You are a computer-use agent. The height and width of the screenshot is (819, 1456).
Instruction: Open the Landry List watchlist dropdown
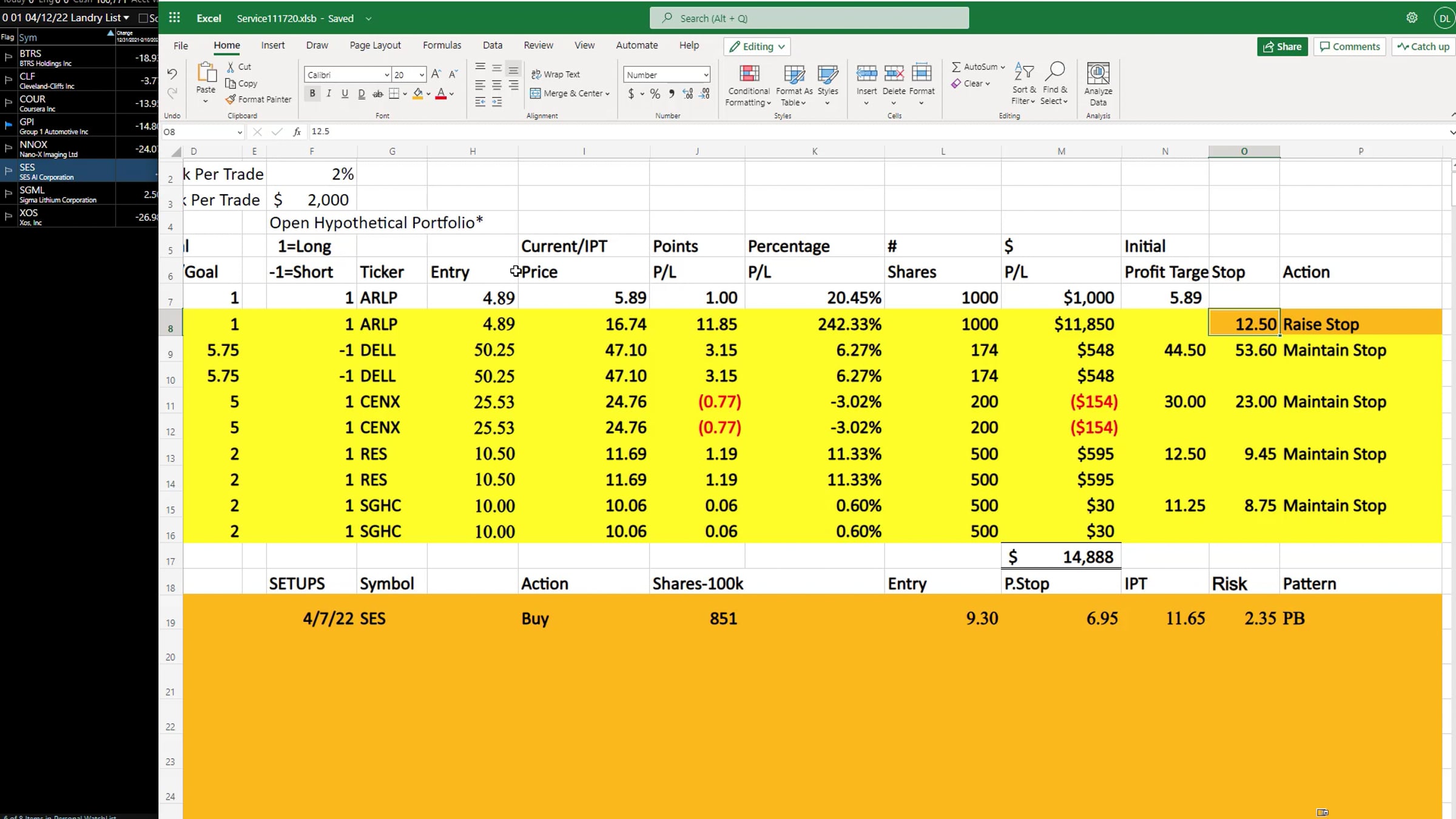126,18
